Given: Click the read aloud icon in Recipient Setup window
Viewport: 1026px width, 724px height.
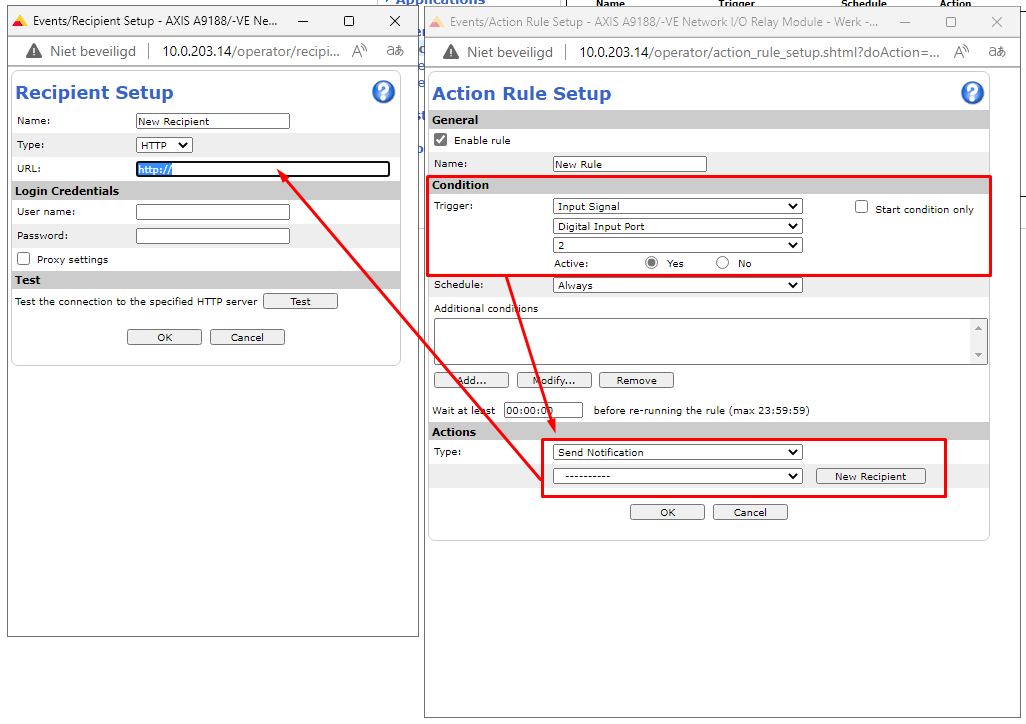Looking at the screenshot, I should click(359, 51).
